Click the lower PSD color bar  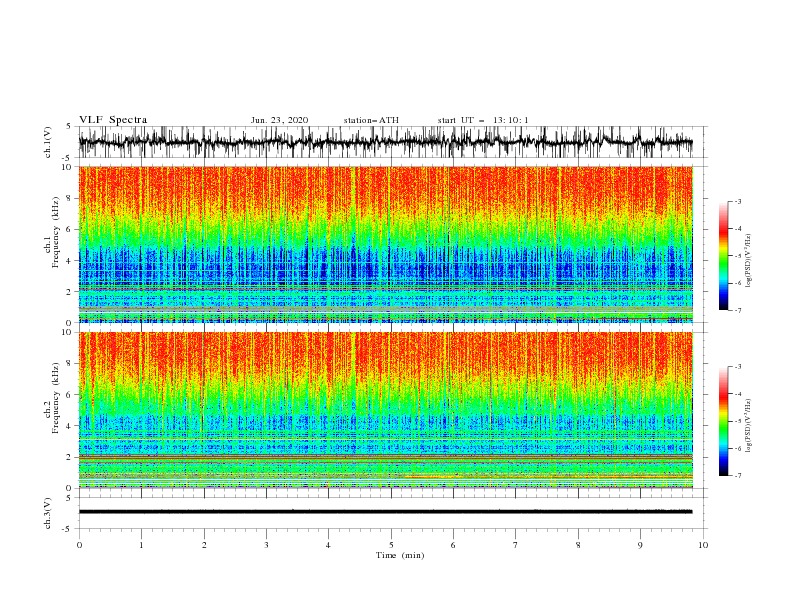coord(723,421)
